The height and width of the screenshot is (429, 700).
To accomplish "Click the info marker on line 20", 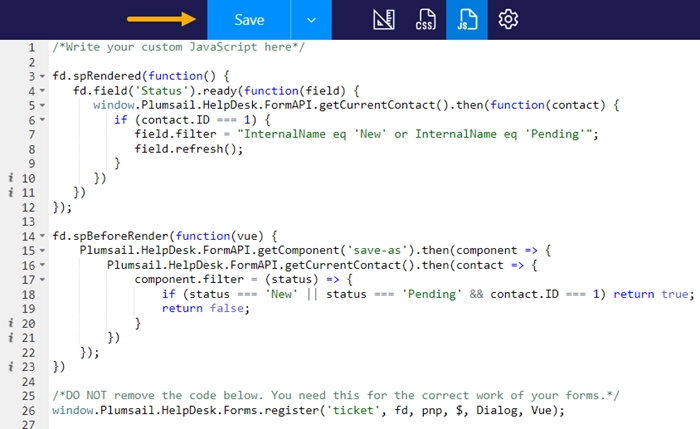I will (x=11, y=323).
